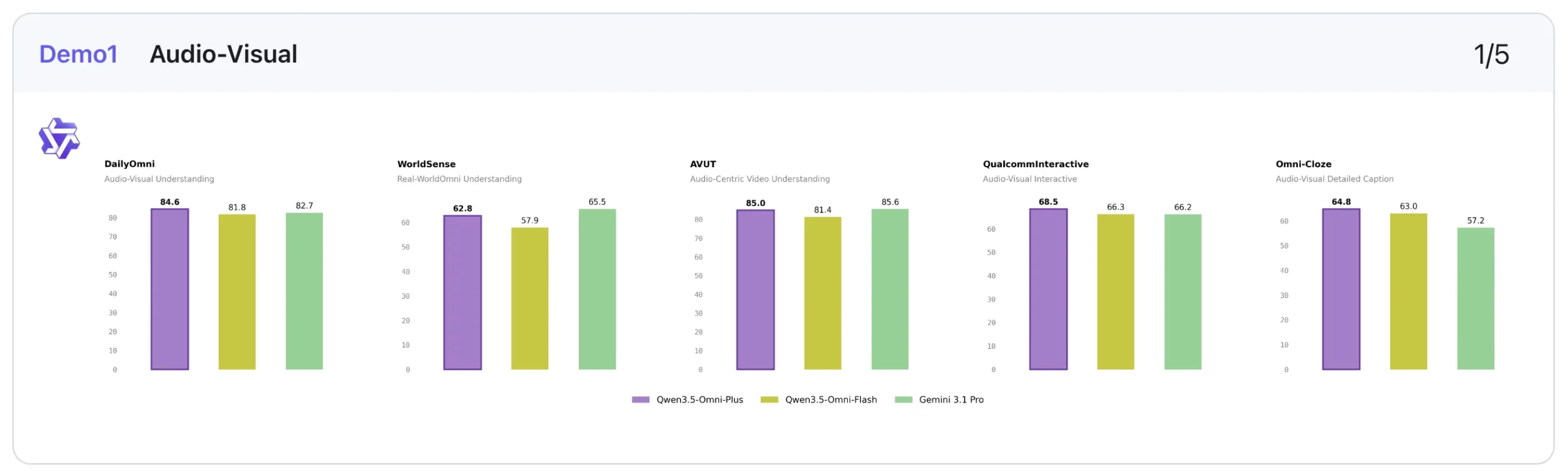This screenshot has height=476, width=1568.
Task: Click the purple Qwen3.5-Omni-Plus legend swatch
Action: coord(641,399)
